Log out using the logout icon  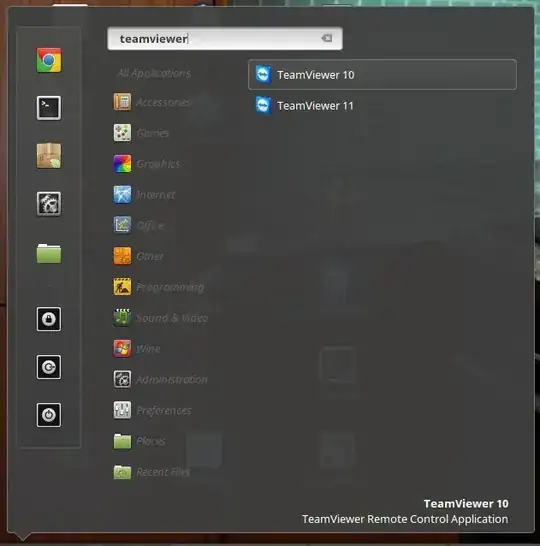click(x=49, y=367)
